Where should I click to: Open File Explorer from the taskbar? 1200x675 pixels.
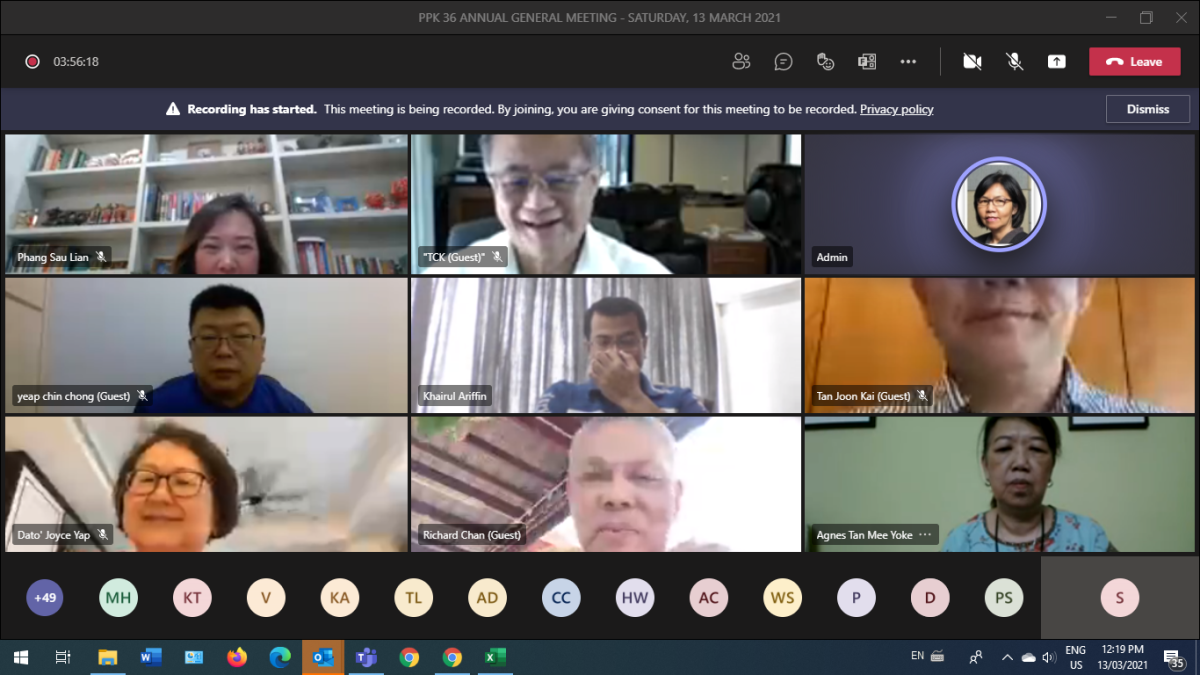point(107,657)
